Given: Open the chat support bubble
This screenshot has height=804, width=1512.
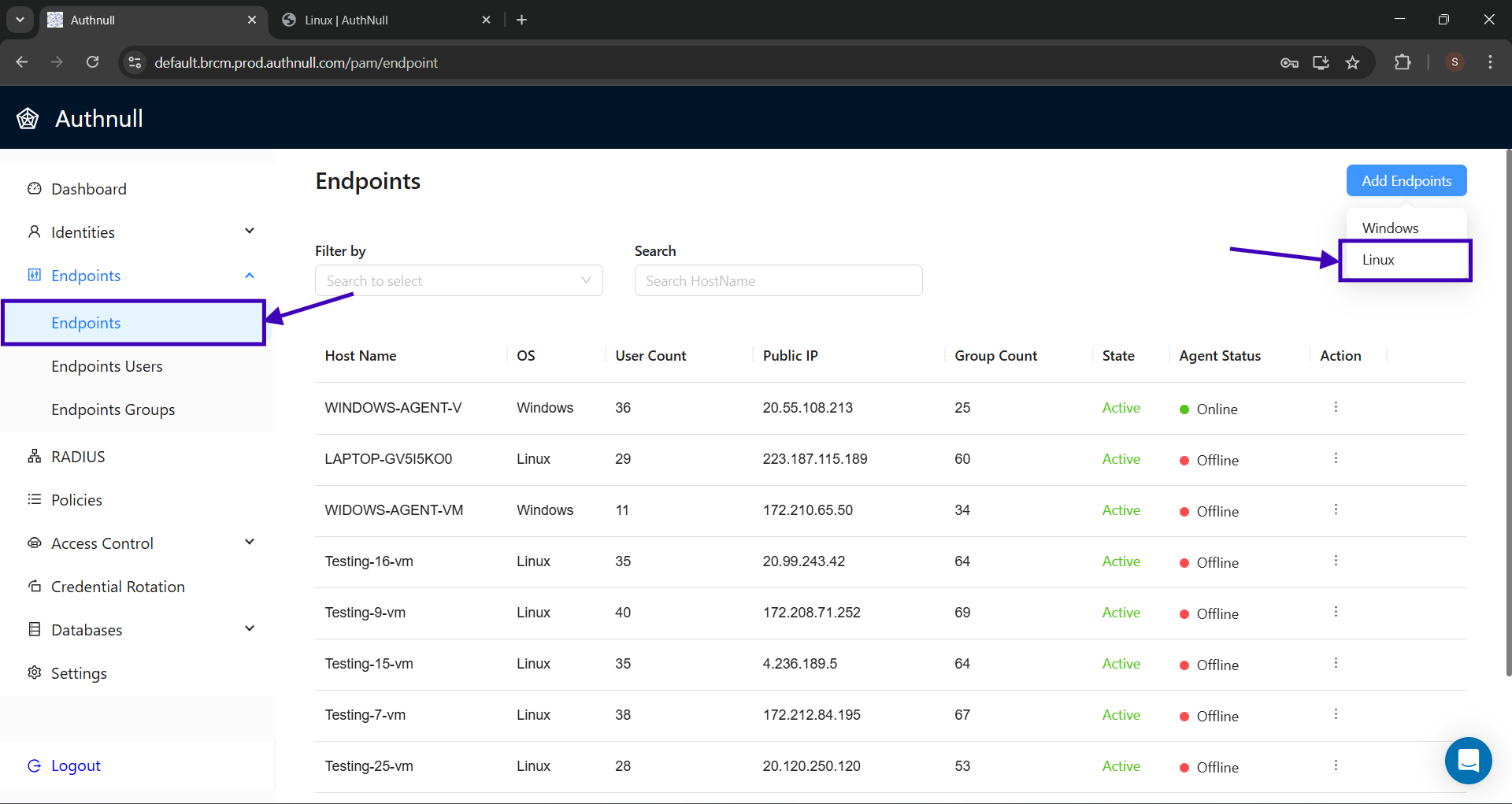Looking at the screenshot, I should (x=1468, y=761).
